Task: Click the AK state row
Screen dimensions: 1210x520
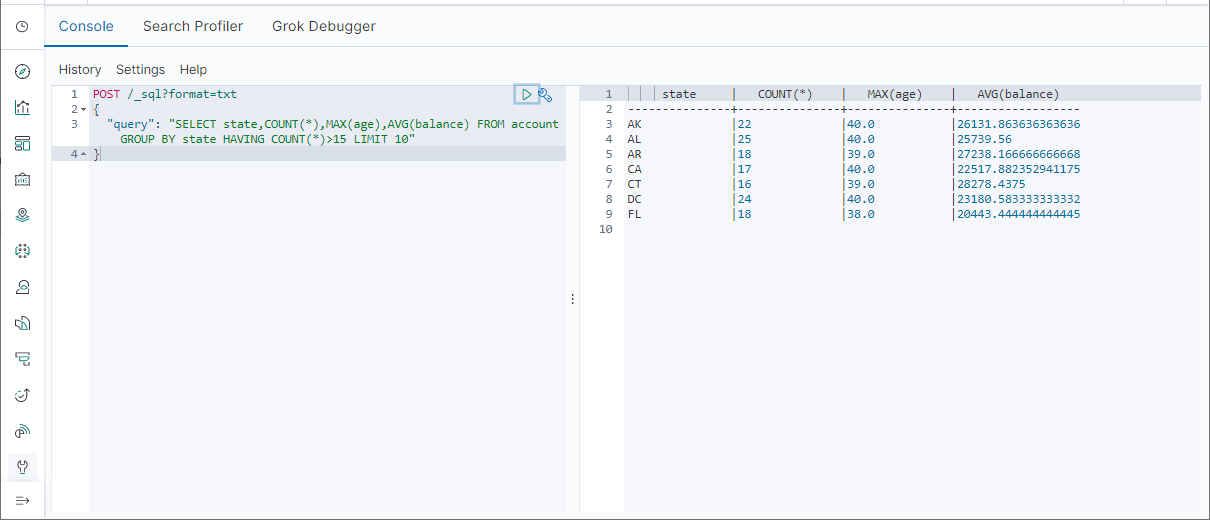Action: tap(634, 124)
